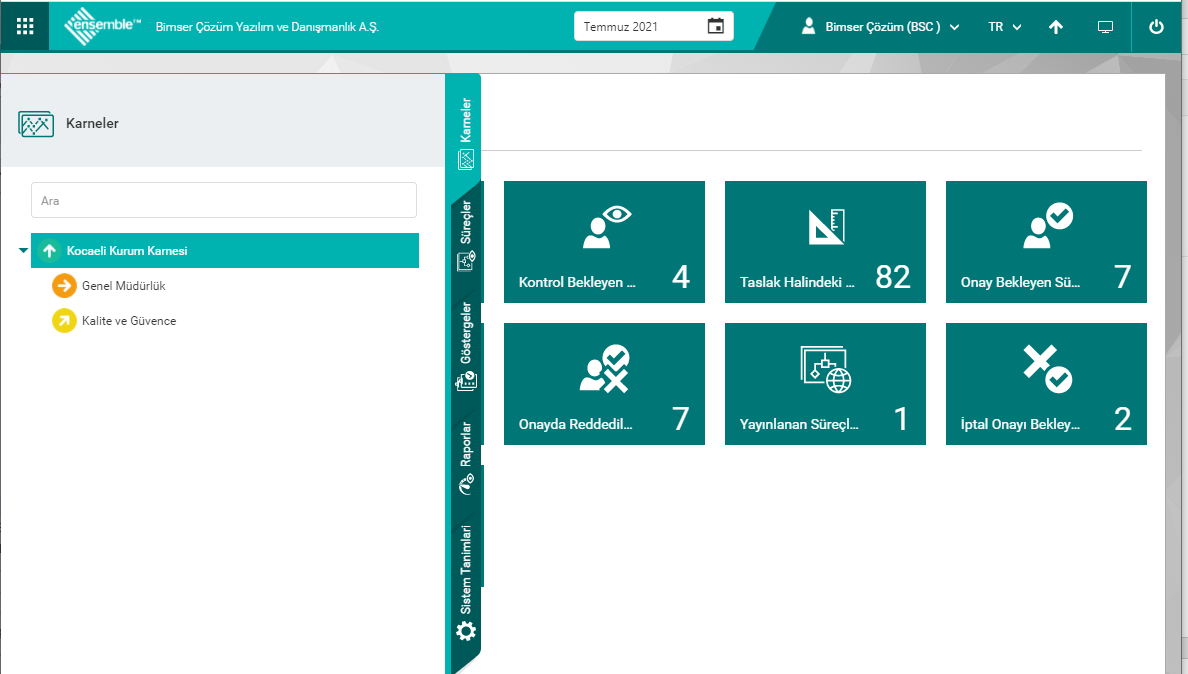Click the monitor display icon

point(1105,27)
